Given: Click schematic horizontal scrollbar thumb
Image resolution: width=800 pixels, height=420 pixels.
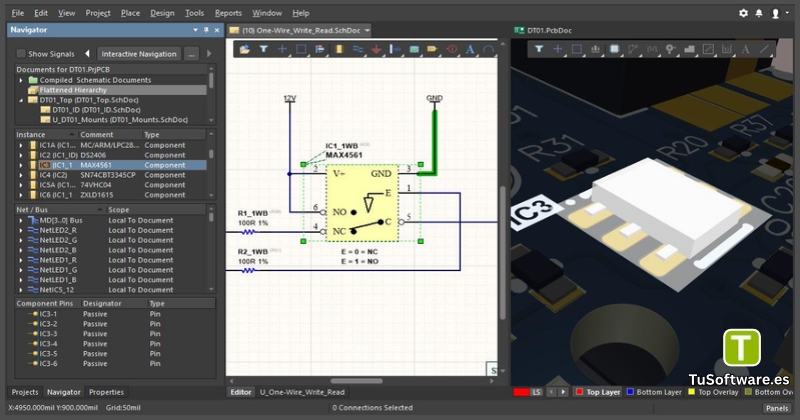Looking at the screenshot, I should click(357, 381).
